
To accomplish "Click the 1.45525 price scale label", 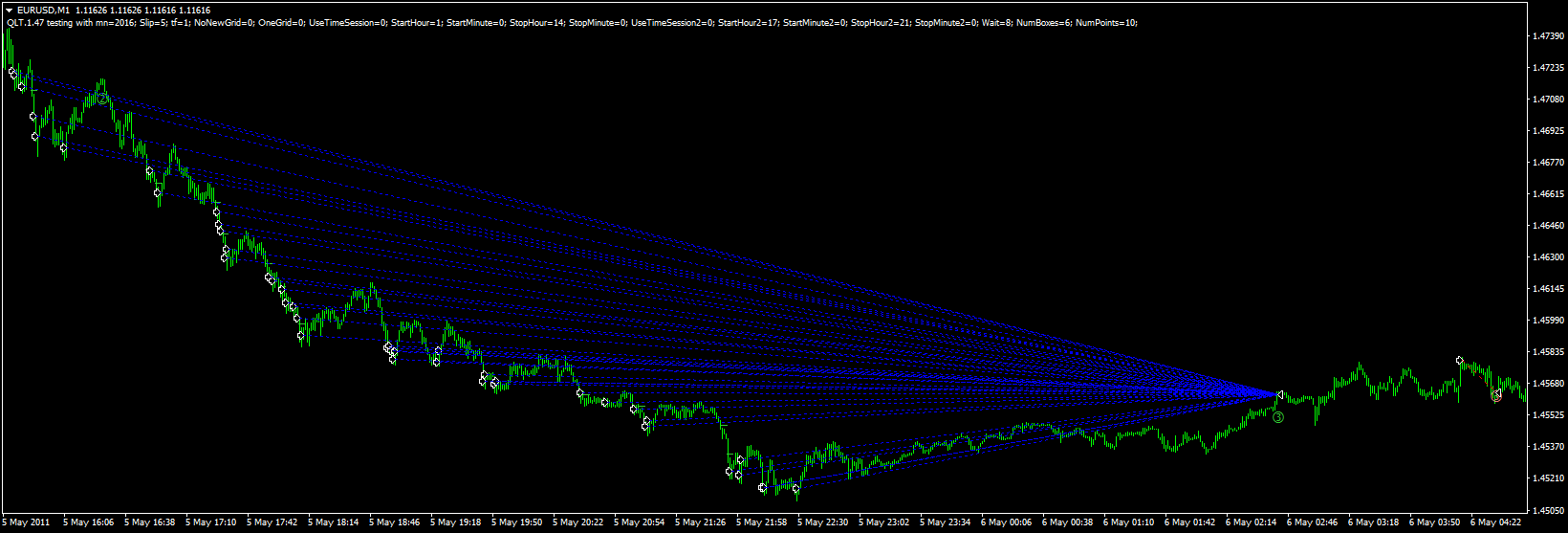I will pos(1548,415).
